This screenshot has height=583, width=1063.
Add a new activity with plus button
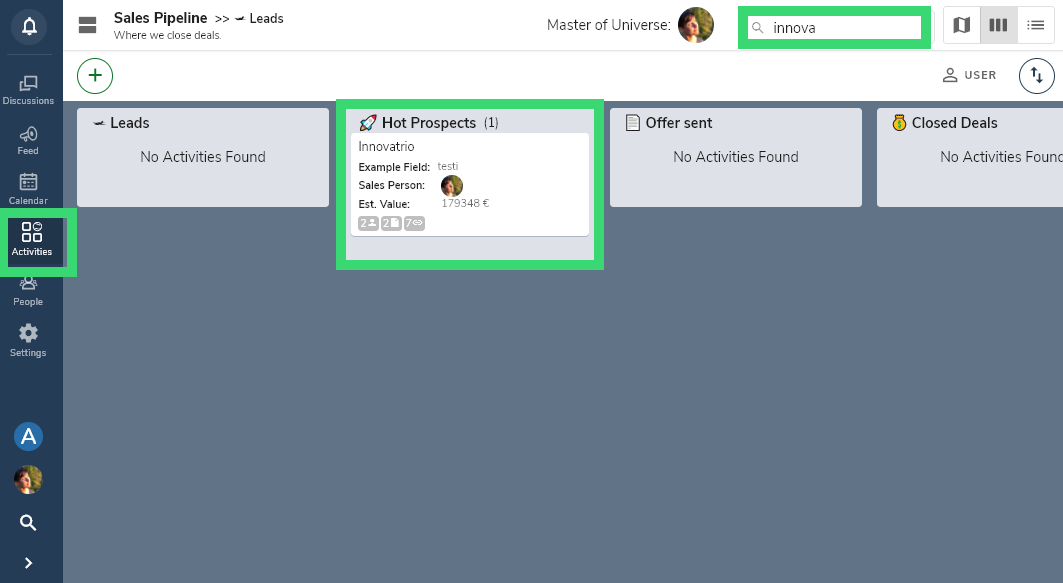(x=95, y=76)
